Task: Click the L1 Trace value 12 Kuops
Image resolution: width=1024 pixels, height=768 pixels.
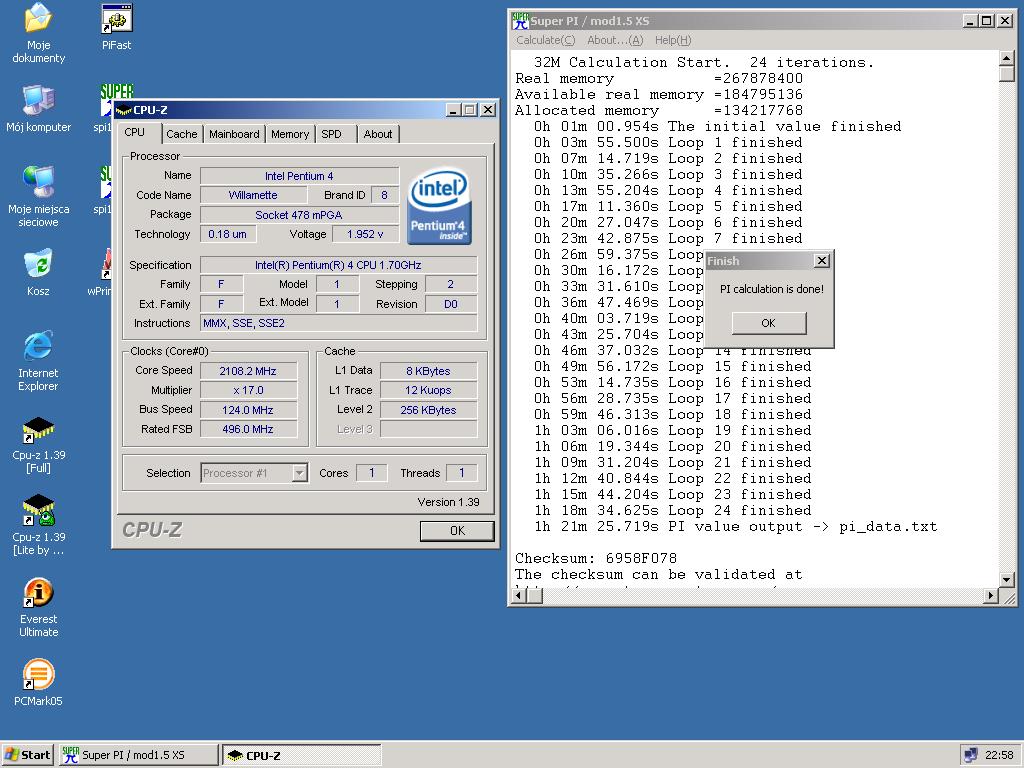Action: tap(428, 391)
